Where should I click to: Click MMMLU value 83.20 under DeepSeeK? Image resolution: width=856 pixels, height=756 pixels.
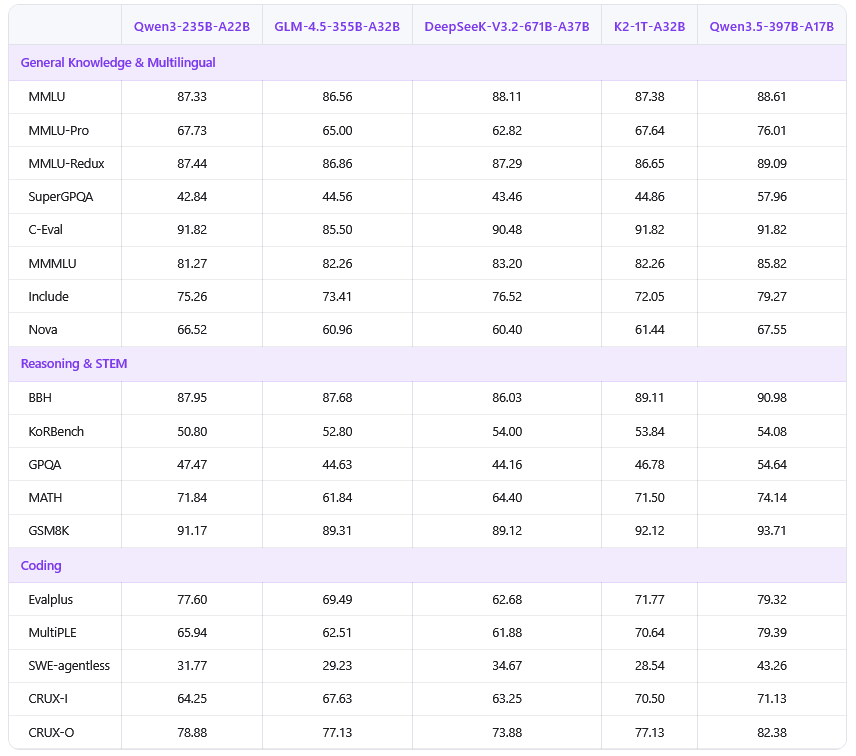(x=507, y=263)
